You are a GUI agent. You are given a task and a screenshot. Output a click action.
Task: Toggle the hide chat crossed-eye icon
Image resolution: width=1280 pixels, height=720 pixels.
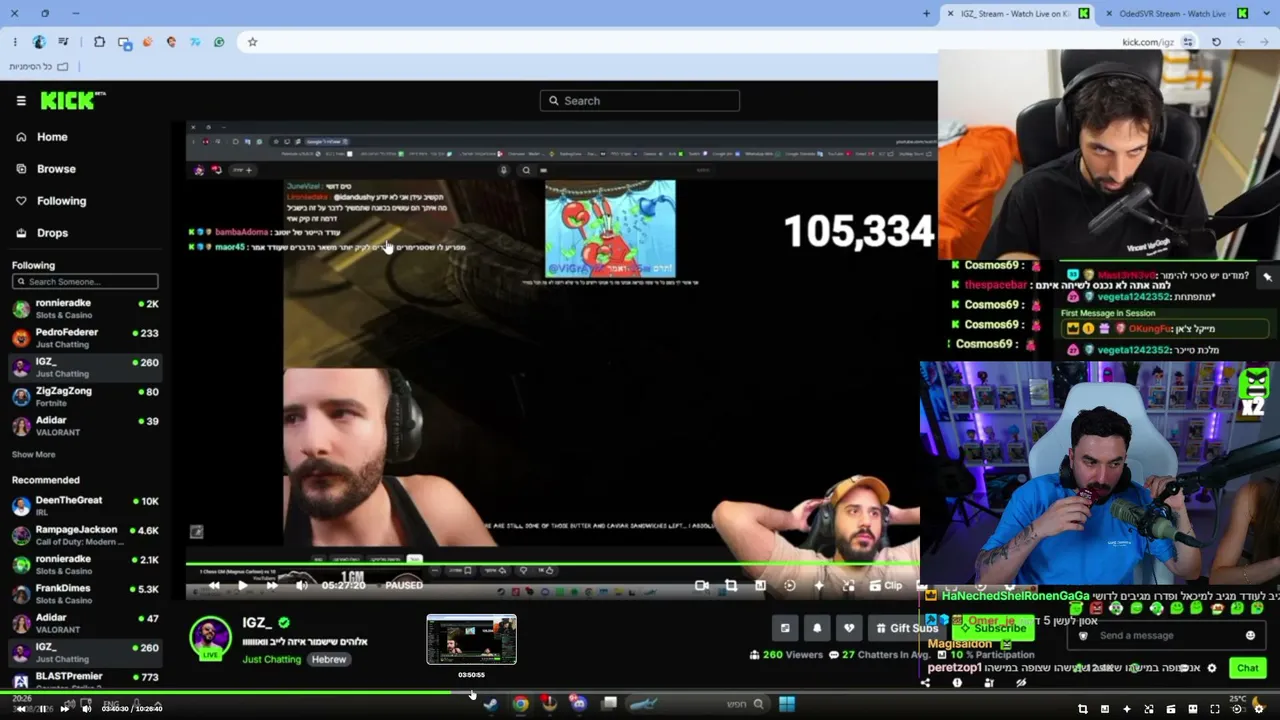click(1021, 683)
